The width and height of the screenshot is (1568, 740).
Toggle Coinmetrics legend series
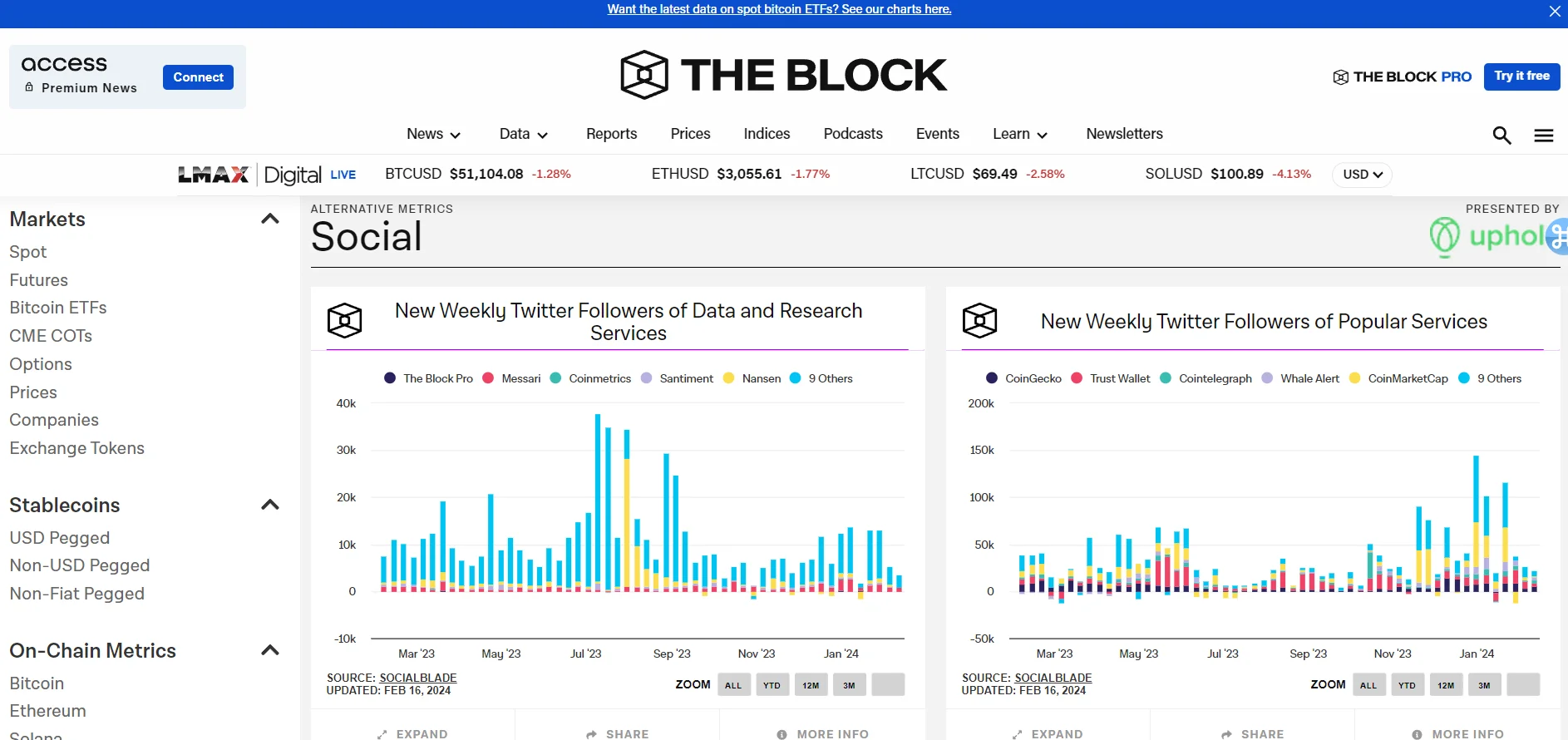[591, 378]
